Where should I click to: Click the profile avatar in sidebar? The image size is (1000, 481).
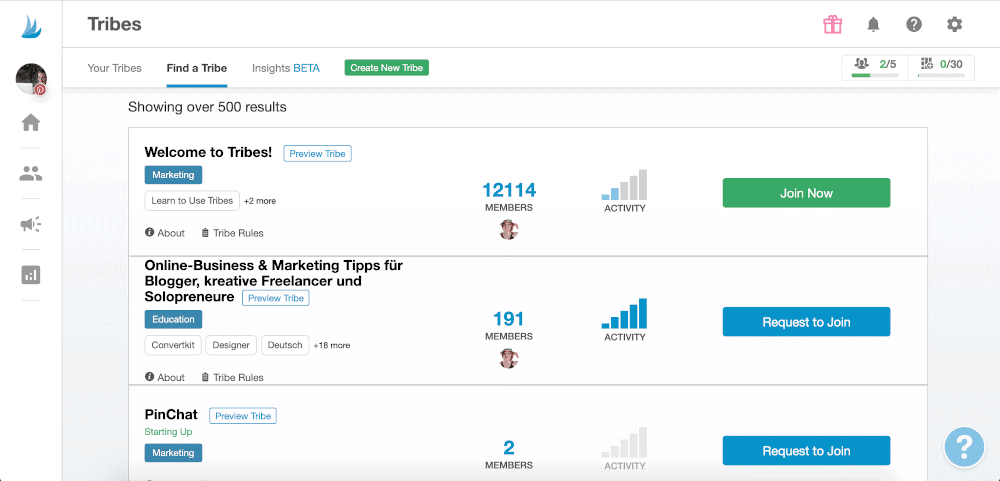tap(31, 78)
